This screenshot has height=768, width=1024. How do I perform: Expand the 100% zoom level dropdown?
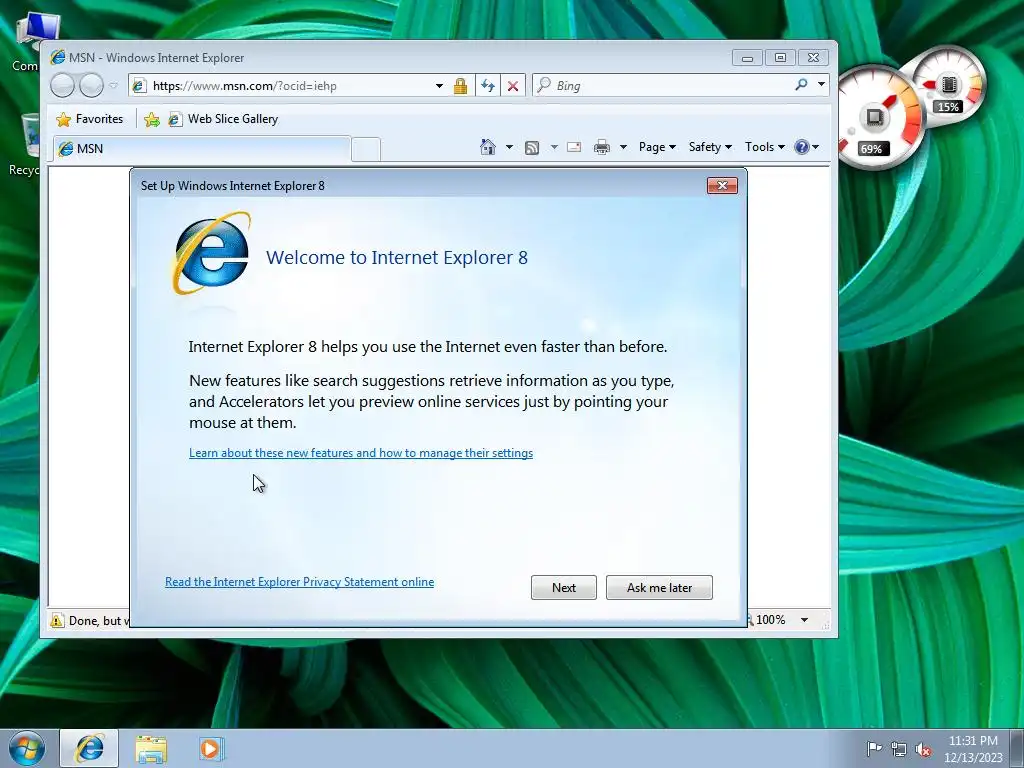pyautogui.click(x=805, y=620)
